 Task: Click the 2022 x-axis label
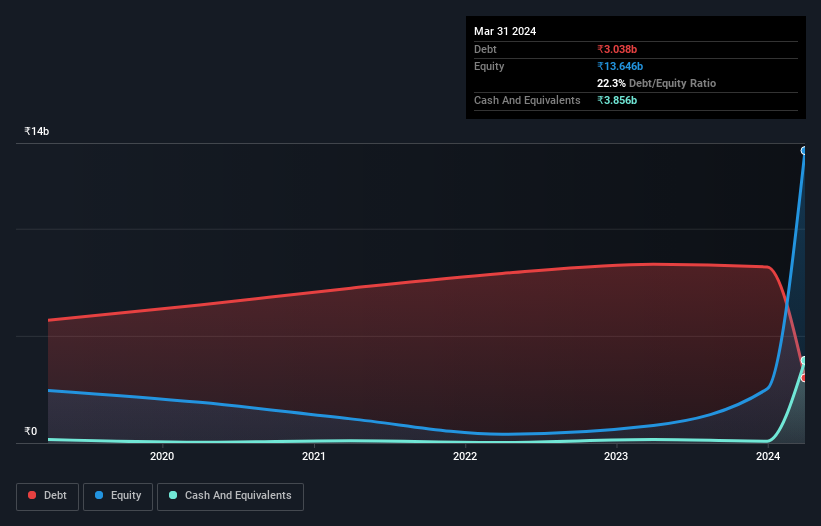click(x=465, y=456)
